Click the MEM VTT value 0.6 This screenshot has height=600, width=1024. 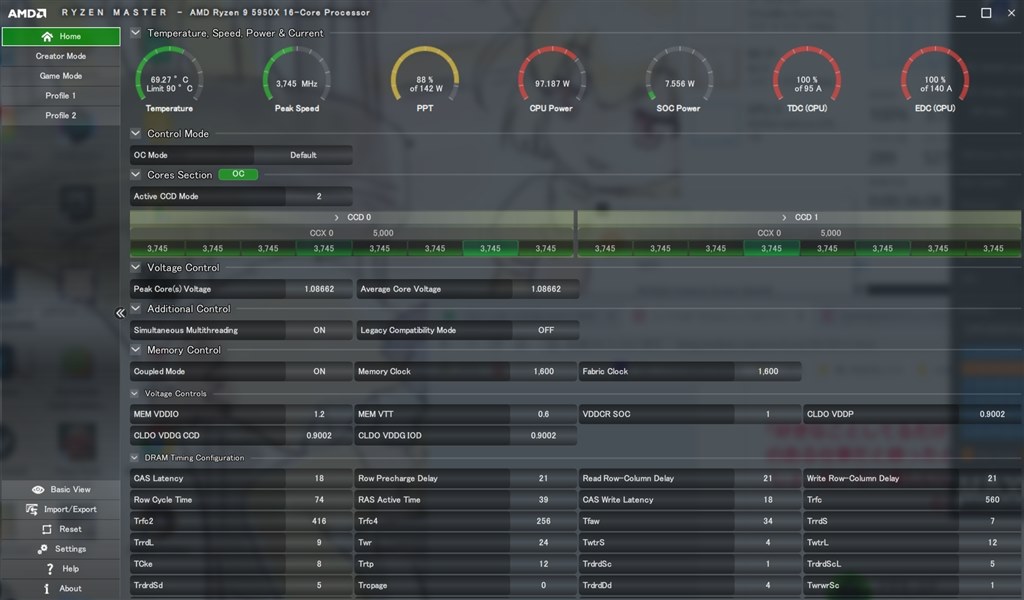point(543,414)
